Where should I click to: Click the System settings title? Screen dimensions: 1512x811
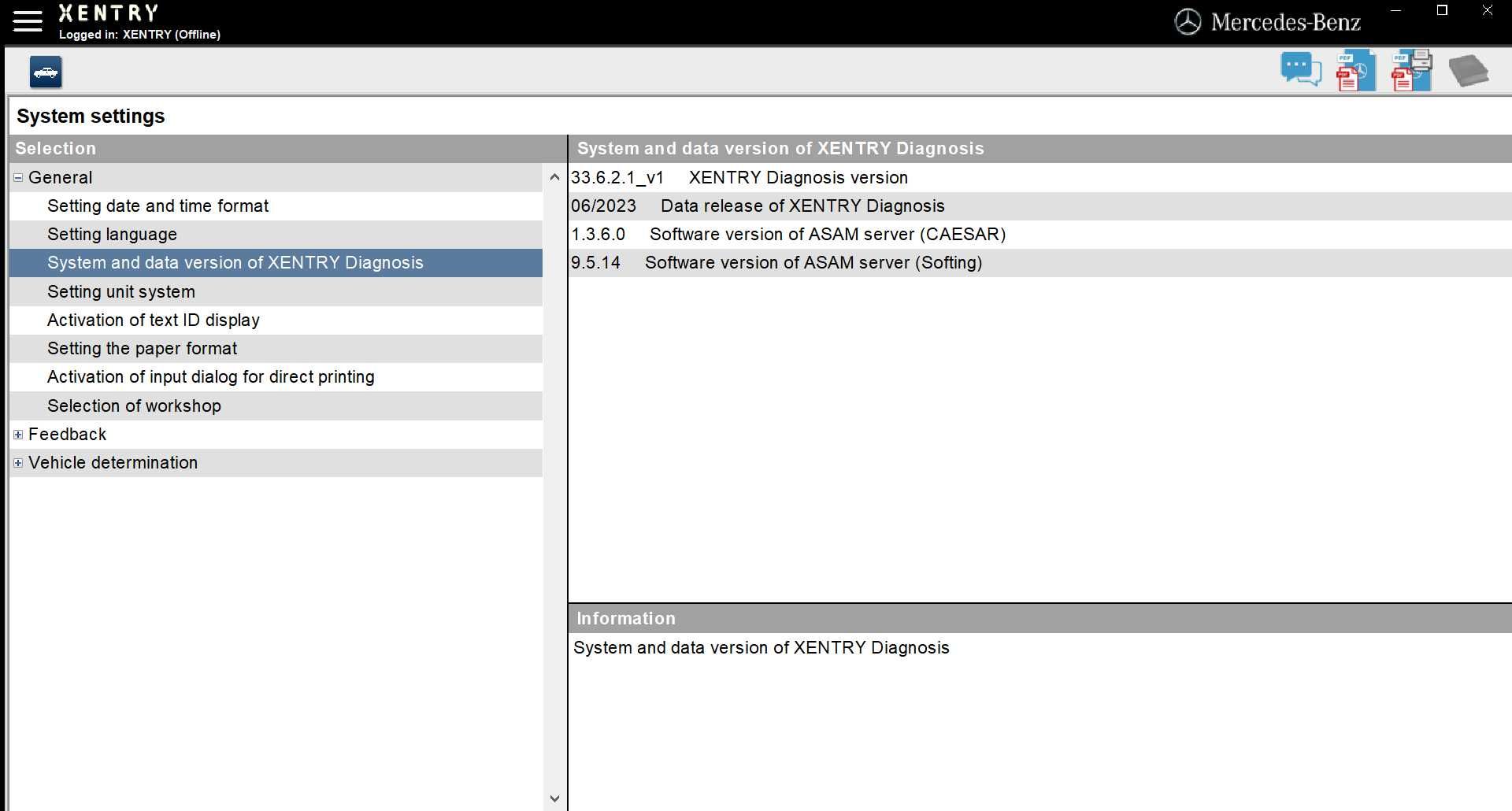91,117
